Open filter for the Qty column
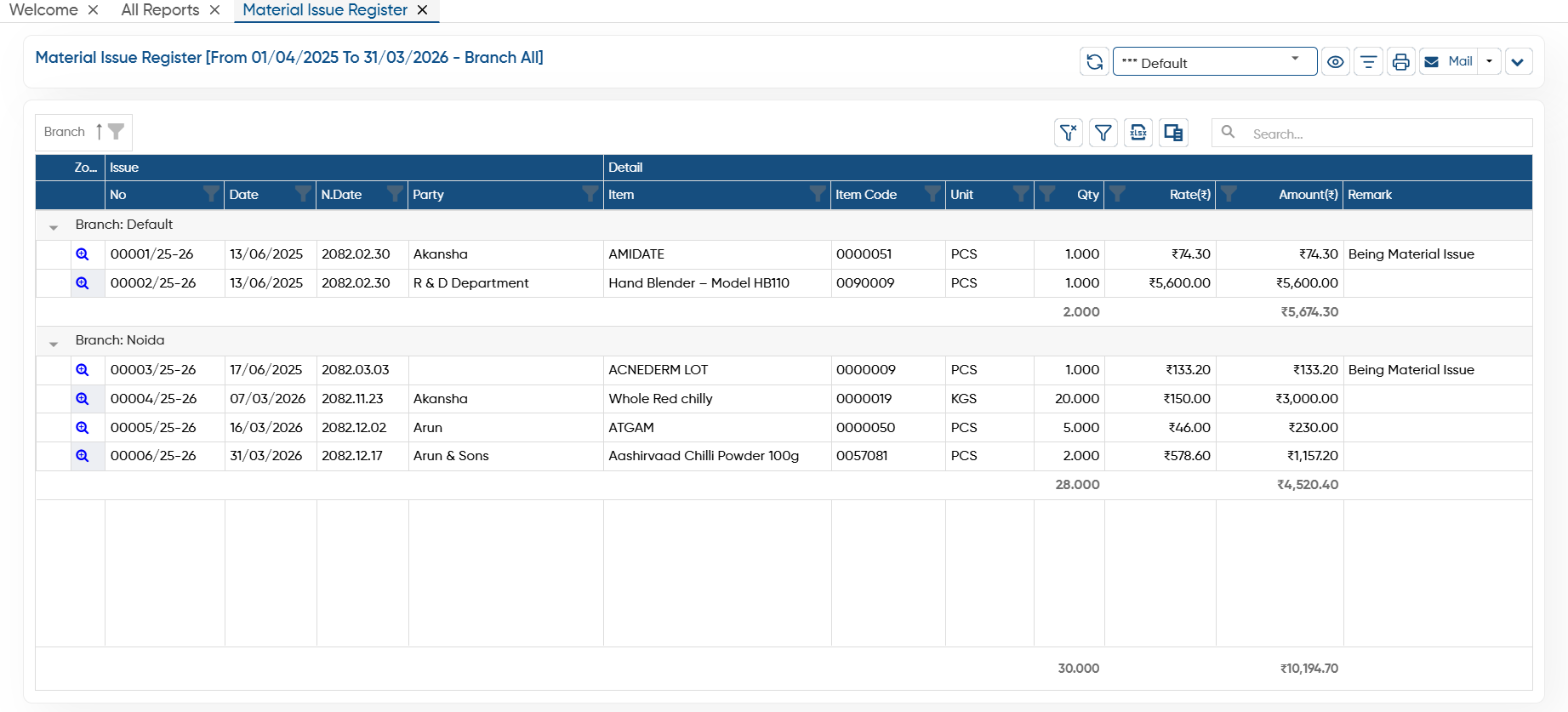Screen dimensions: 1568x712 [x=1047, y=194]
